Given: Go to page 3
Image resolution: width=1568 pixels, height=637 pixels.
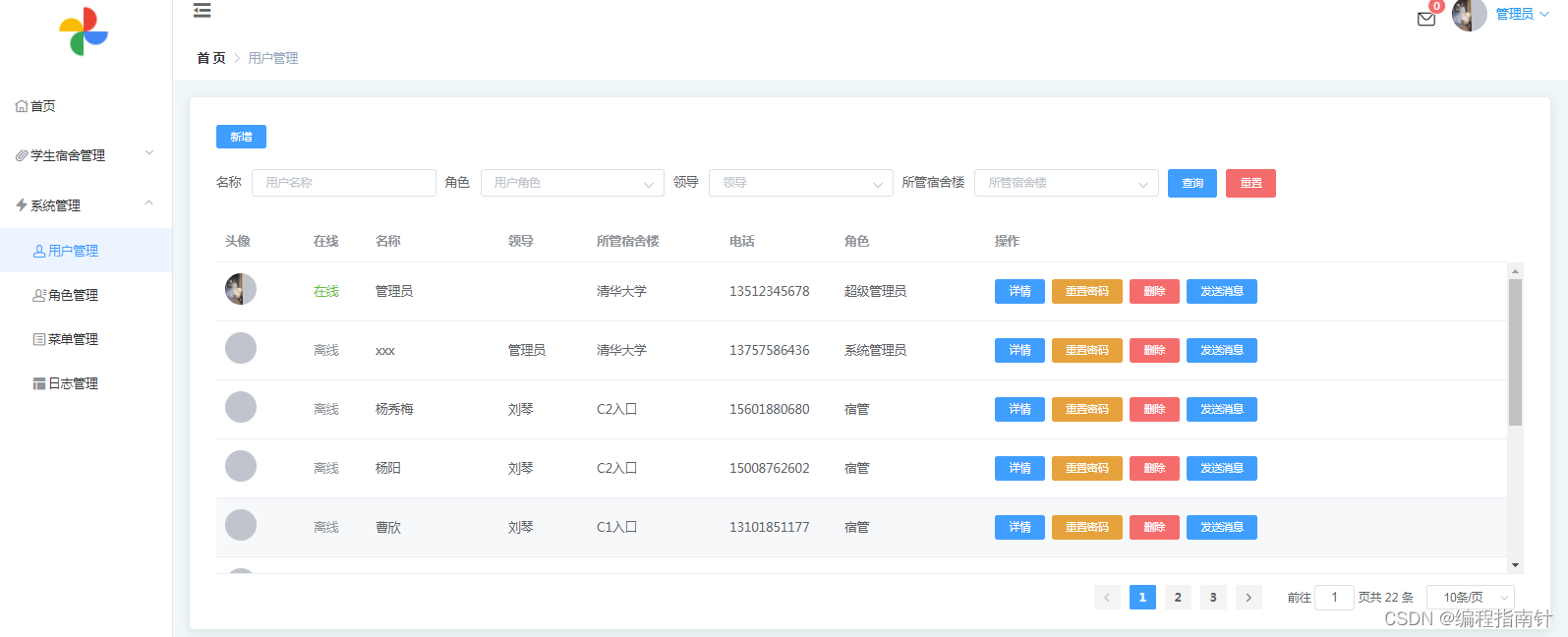Looking at the screenshot, I should click(x=1213, y=597).
